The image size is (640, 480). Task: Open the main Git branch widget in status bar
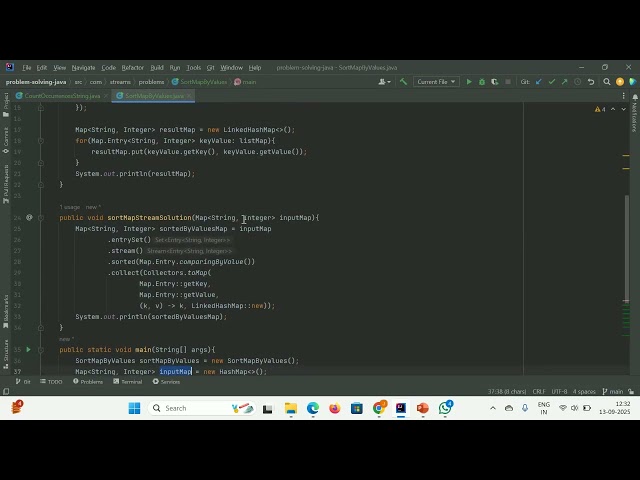(613, 391)
